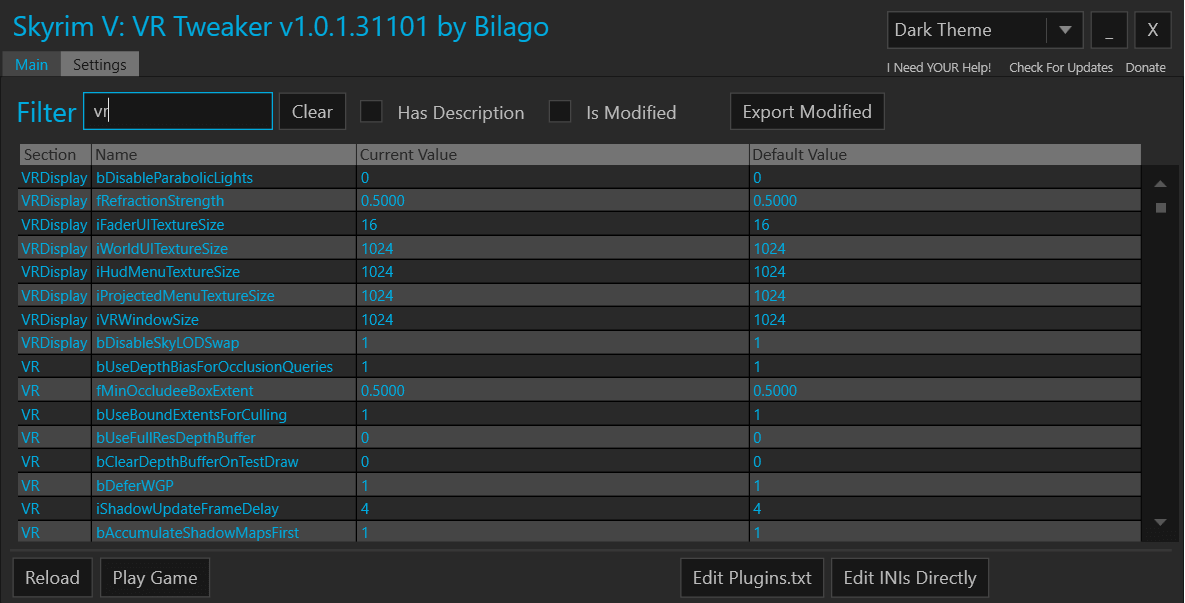Open the Donate link
The height and width of the screenshot is (603, 1185).
point(1145,68)
